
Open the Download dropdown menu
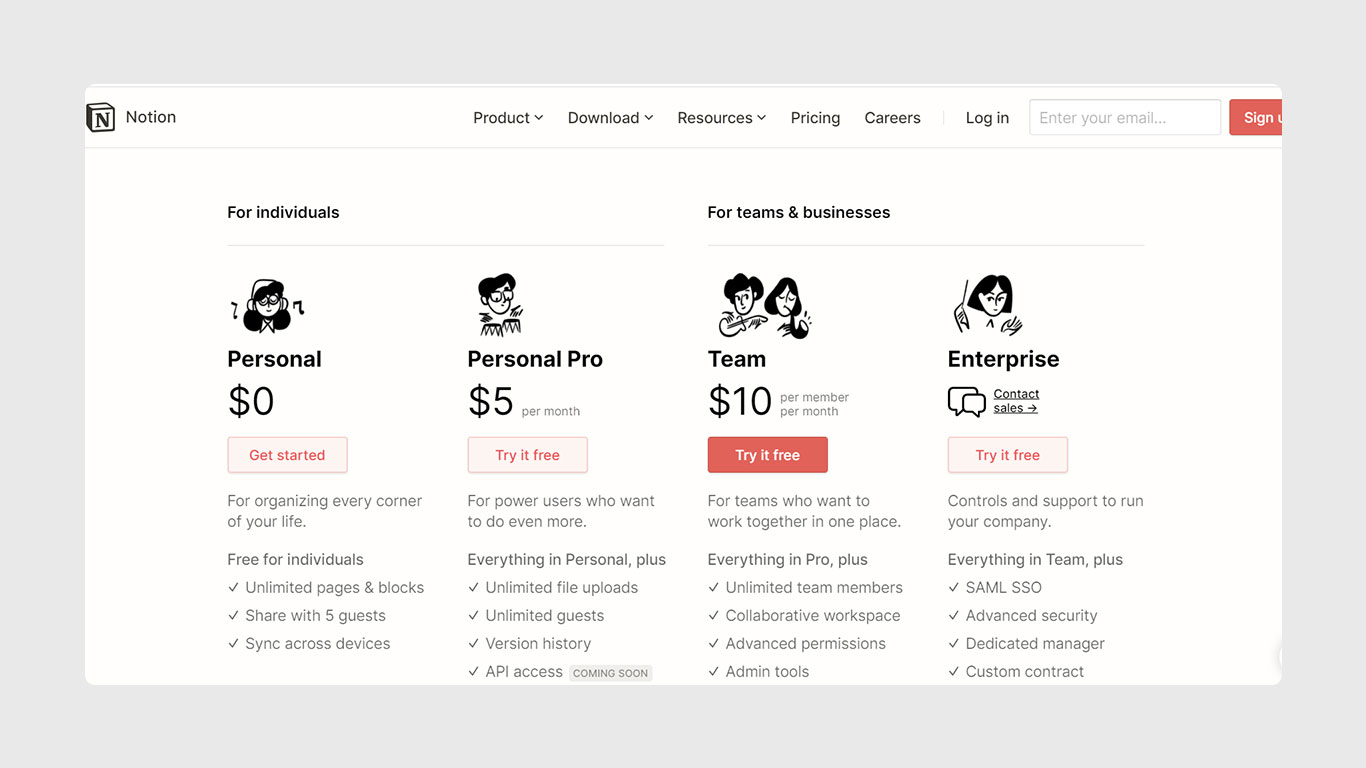(x=610, y=118)
